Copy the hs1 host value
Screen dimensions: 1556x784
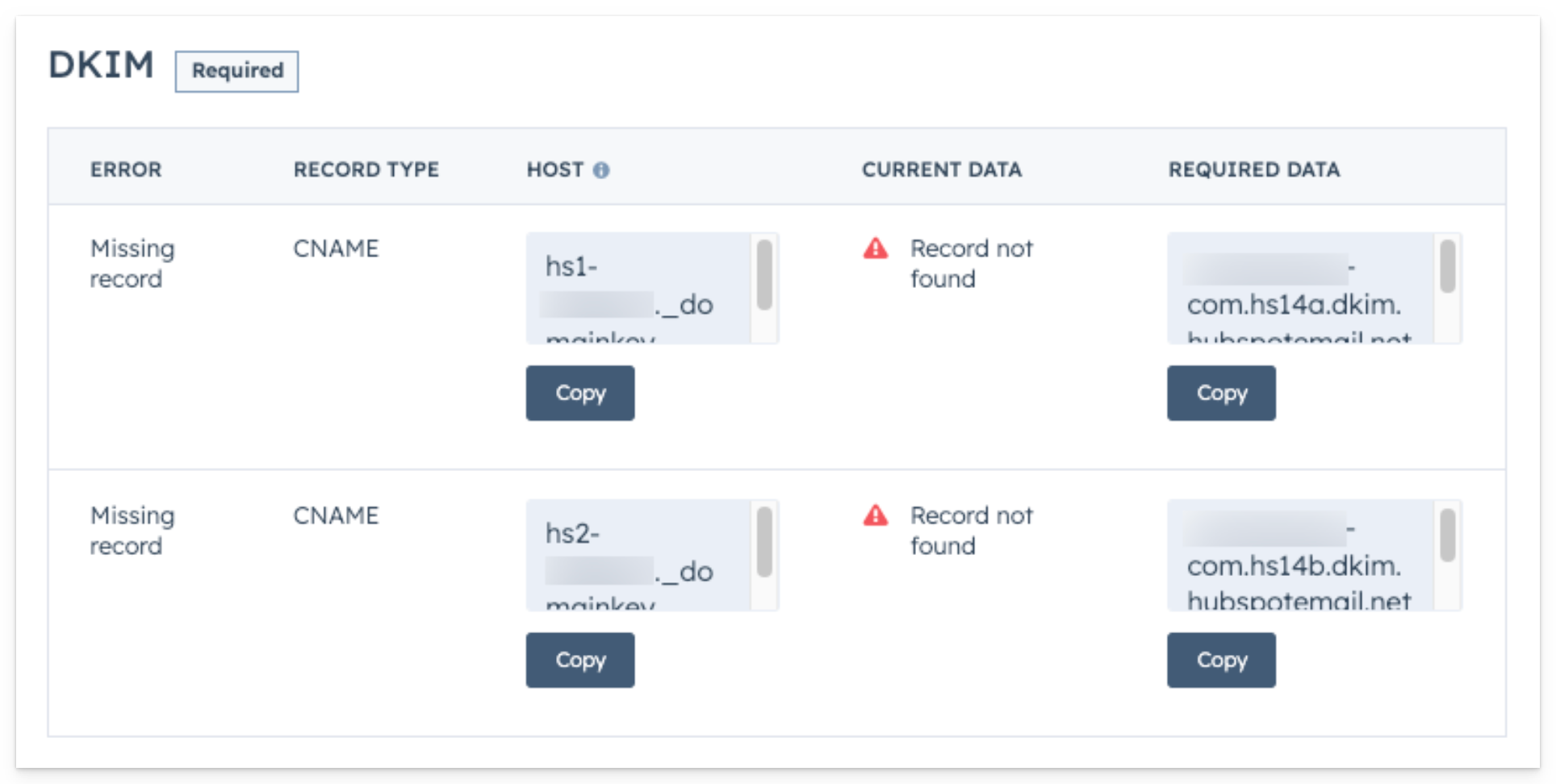tap(579, 393)
